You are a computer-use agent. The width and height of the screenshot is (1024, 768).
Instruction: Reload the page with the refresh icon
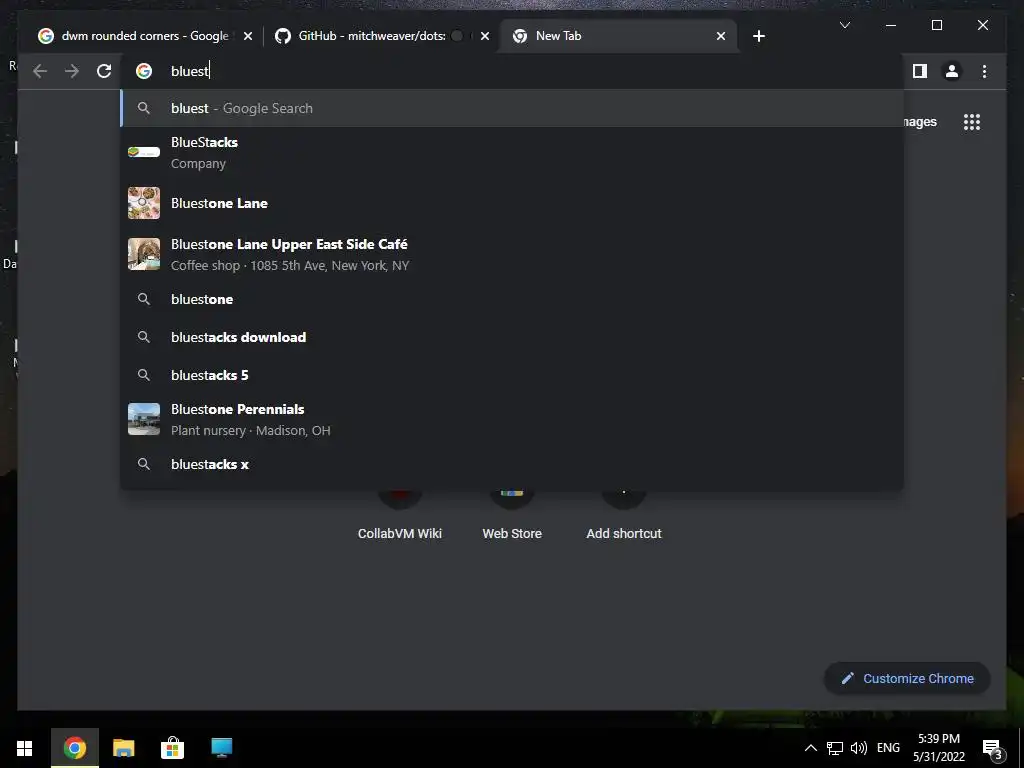tap(104, 71)
